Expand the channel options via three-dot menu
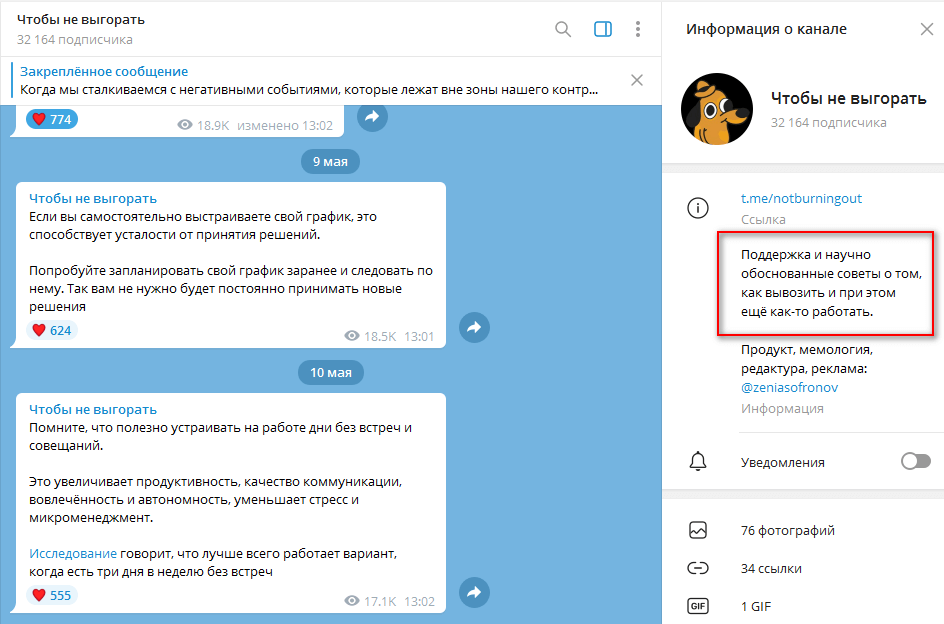 [638, 29]
